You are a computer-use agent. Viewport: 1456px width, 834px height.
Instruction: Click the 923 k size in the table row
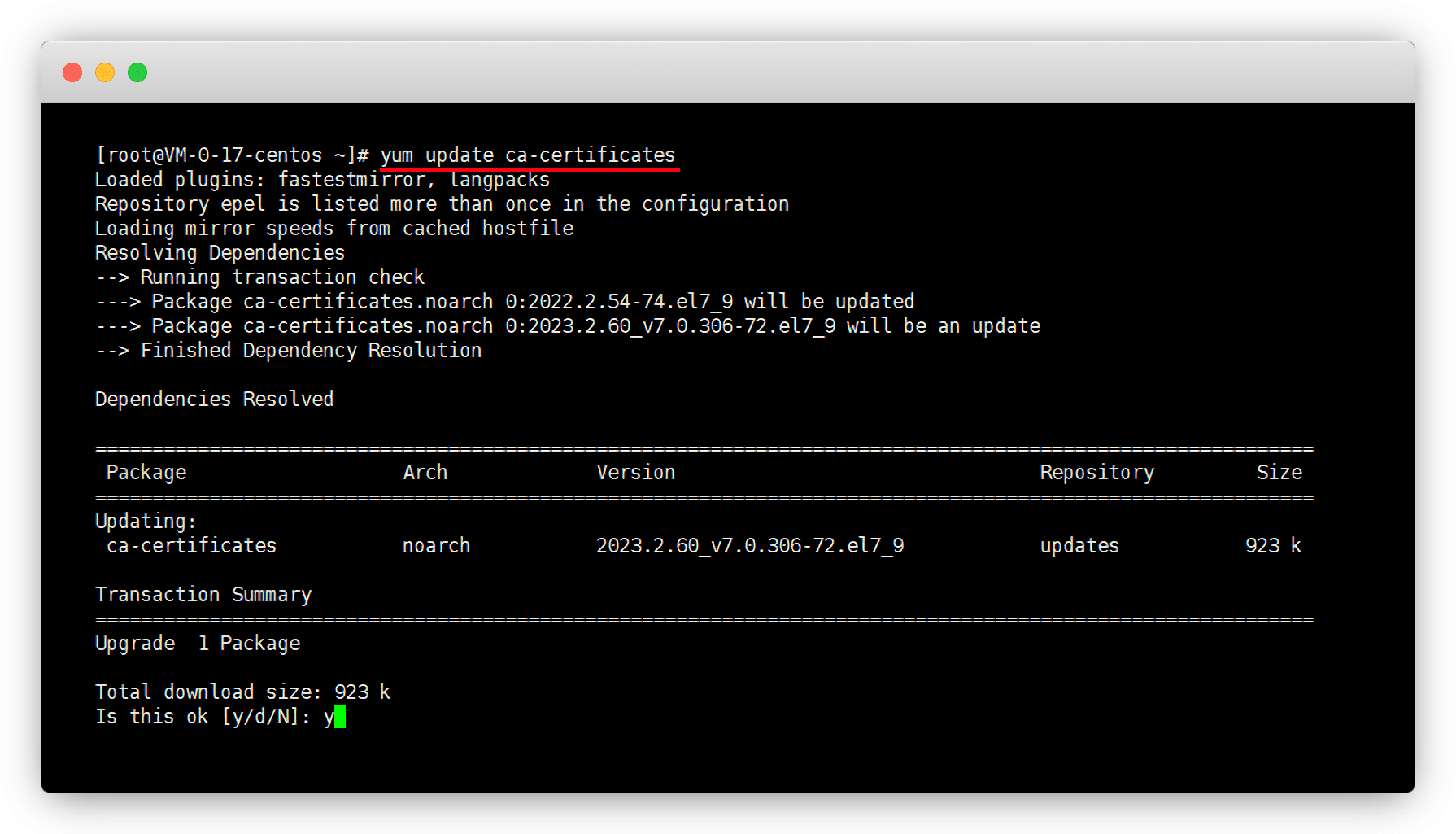[x=1273, y=546]
